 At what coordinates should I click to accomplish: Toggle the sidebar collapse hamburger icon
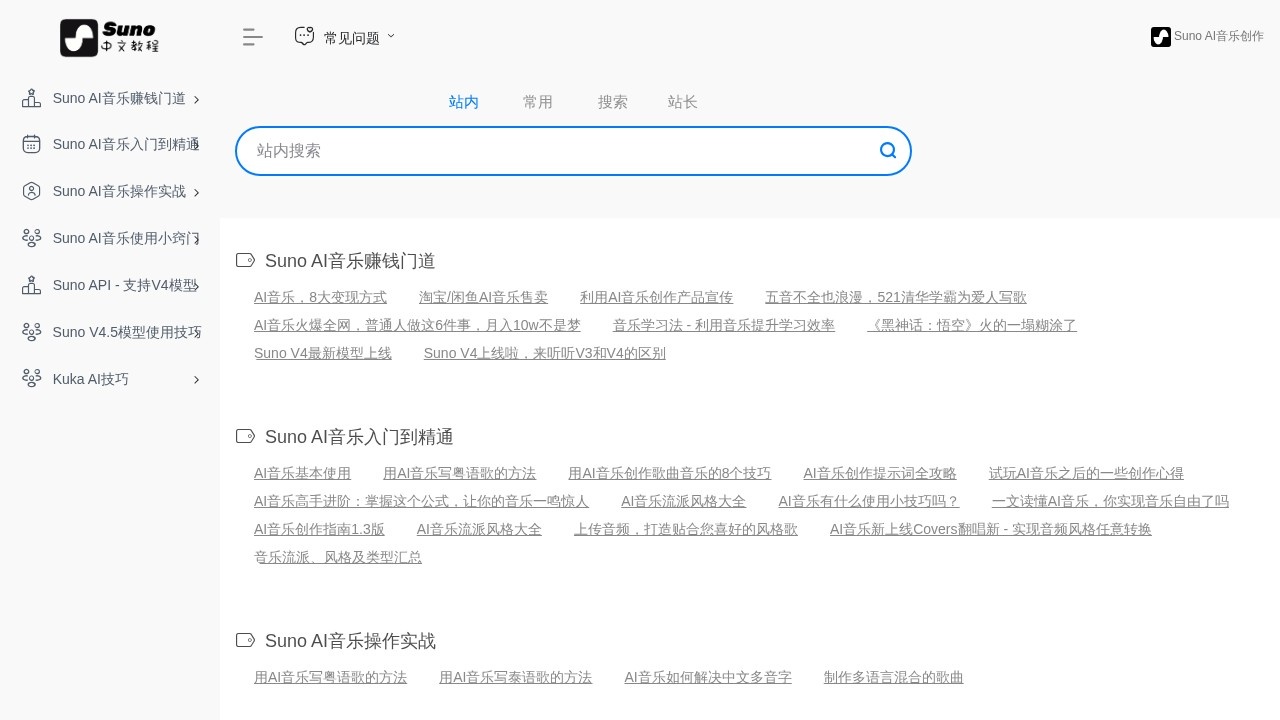tap(253, 37)
